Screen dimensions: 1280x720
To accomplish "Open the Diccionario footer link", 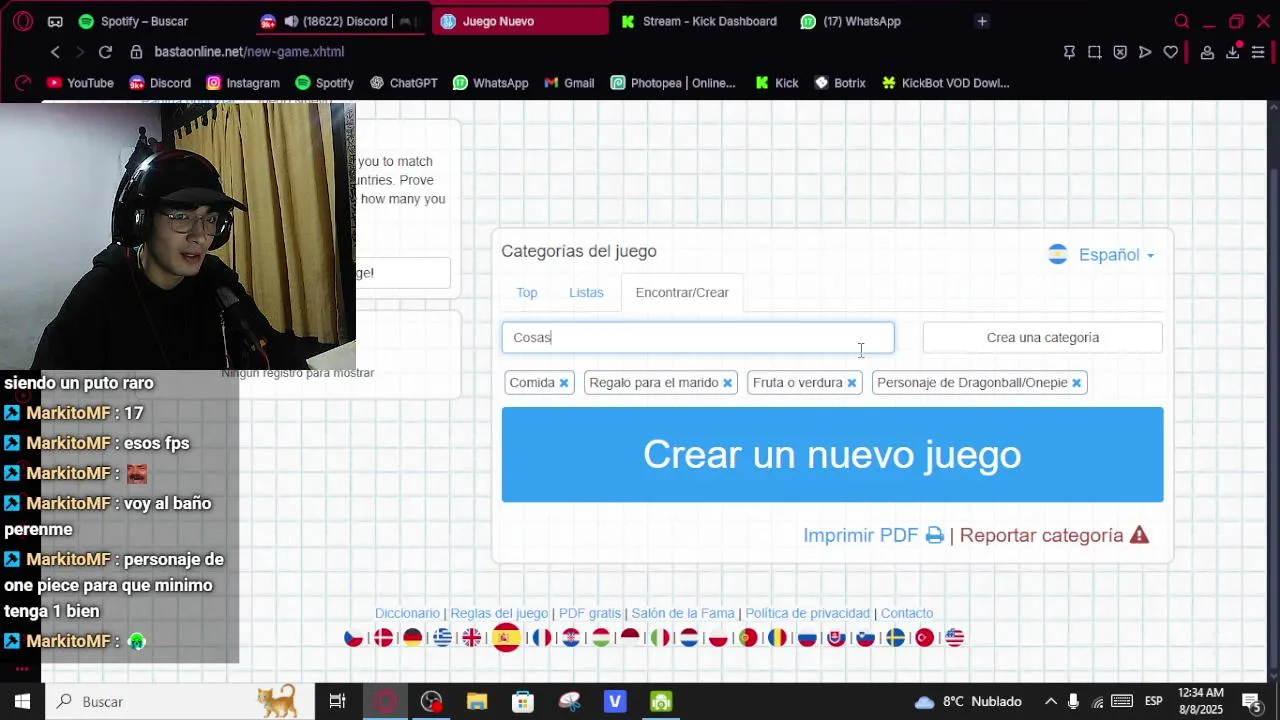I will (407, 613).
